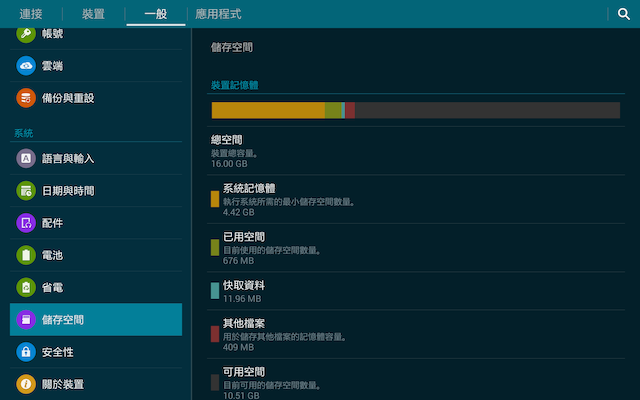Tap the key icon for 帳號
The width and height of the screenshot is (640, 400).
click(x=26, y=33)
